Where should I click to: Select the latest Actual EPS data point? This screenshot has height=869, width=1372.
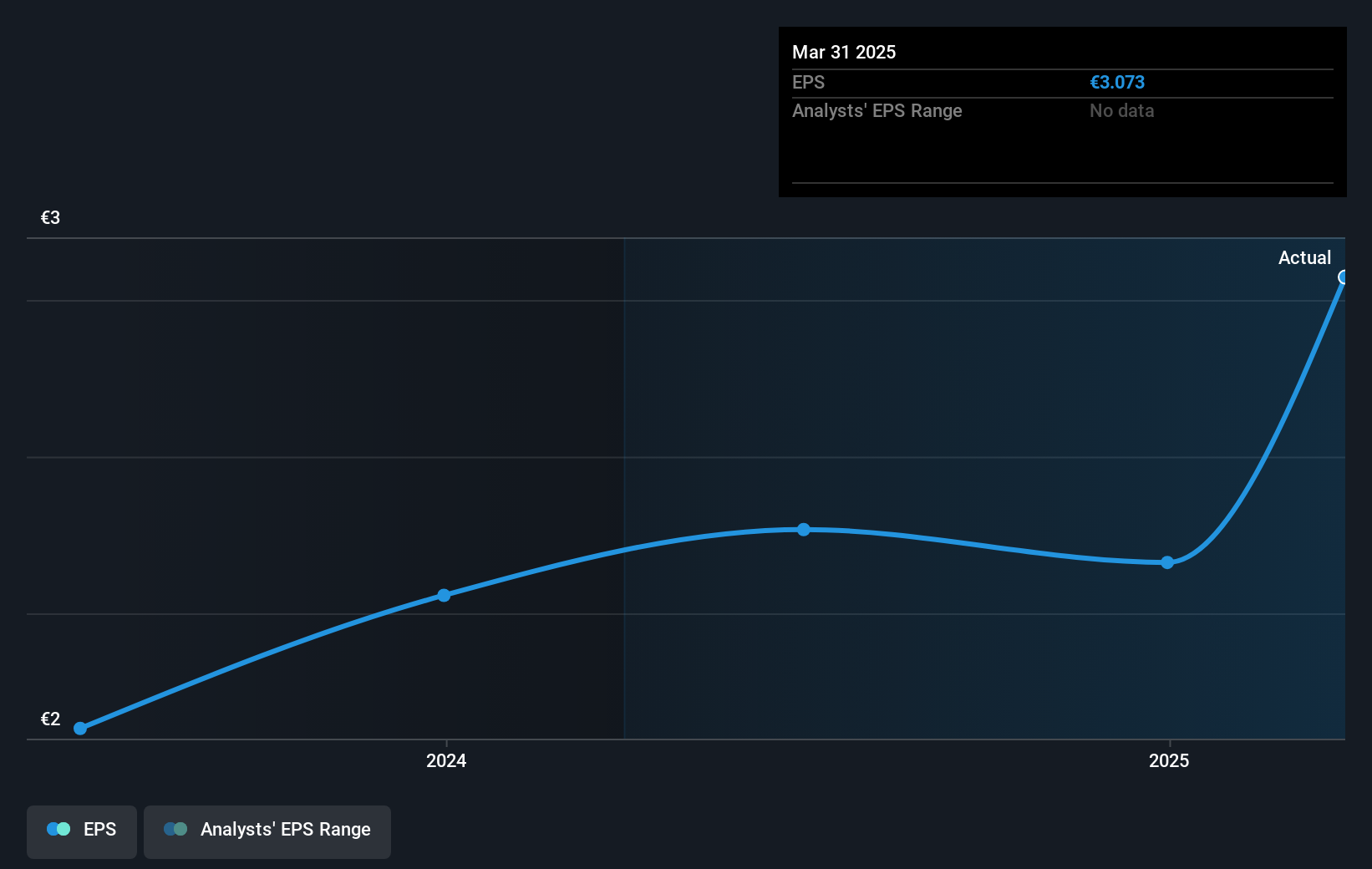(x=1343, y=277)
